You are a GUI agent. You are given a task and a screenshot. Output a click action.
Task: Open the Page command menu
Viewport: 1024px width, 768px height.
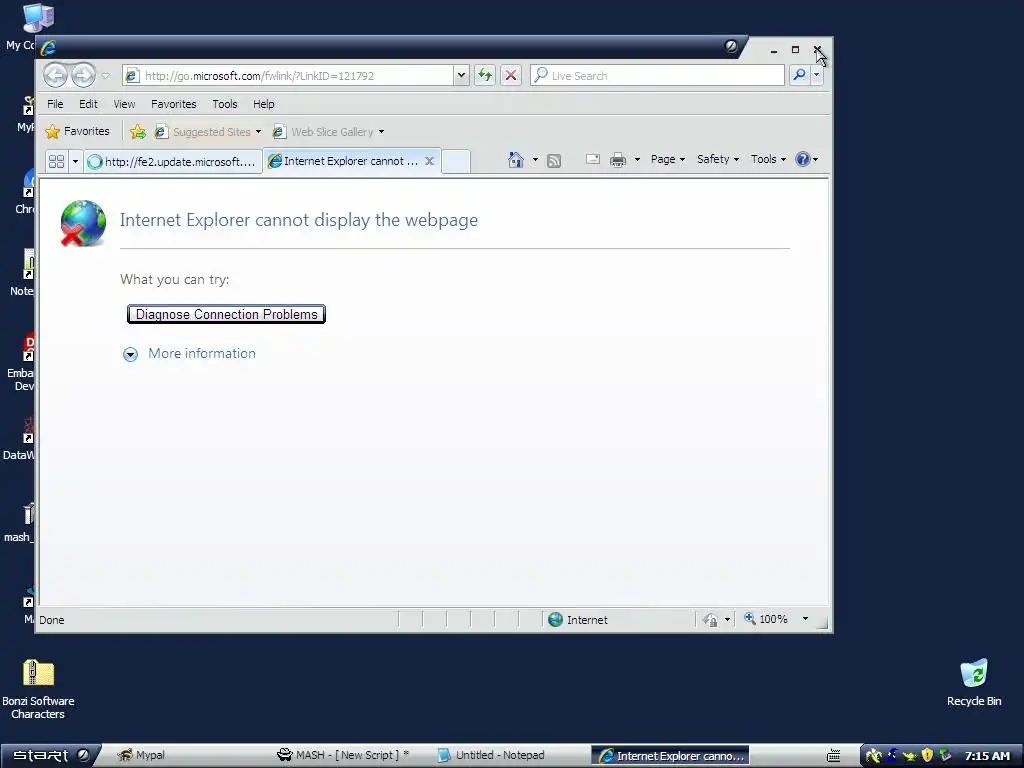tap(667, 159)
